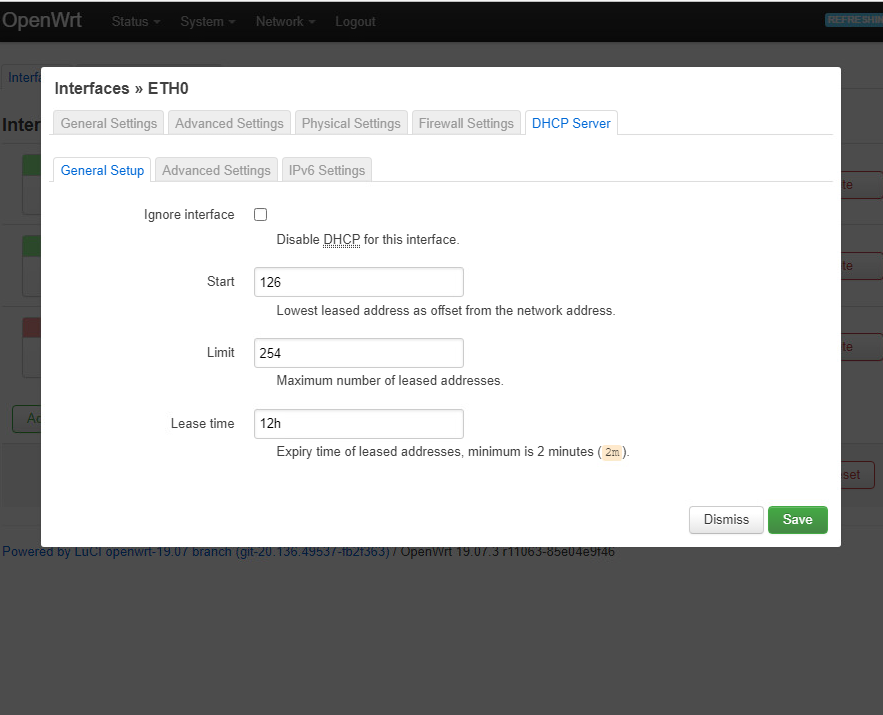Click the Start address input field

click(358, 282)
